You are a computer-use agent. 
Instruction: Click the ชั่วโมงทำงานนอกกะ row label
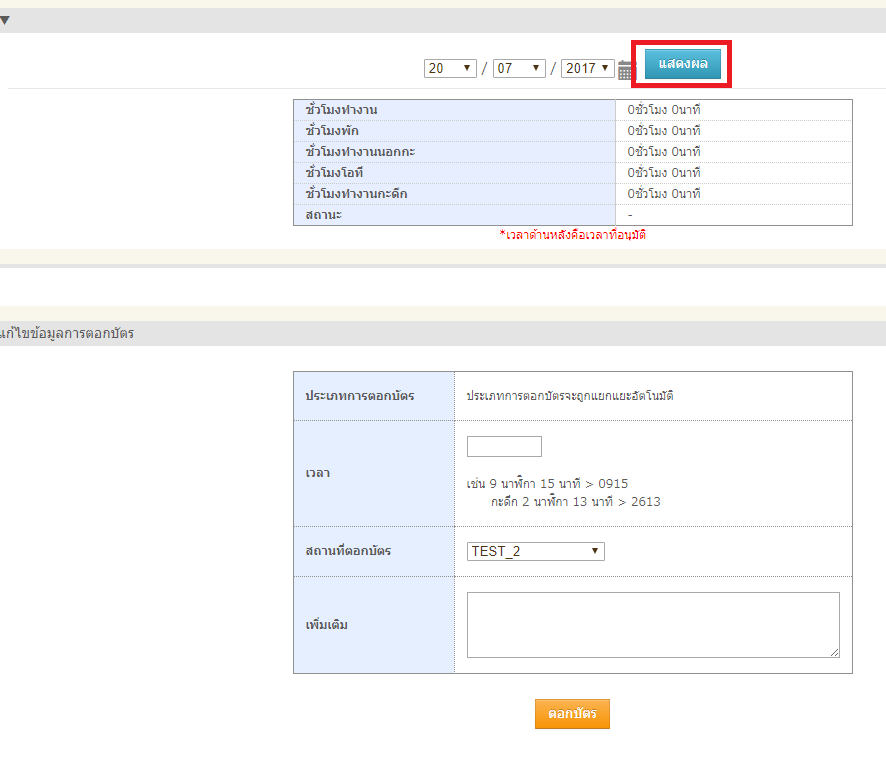[360, 152]
